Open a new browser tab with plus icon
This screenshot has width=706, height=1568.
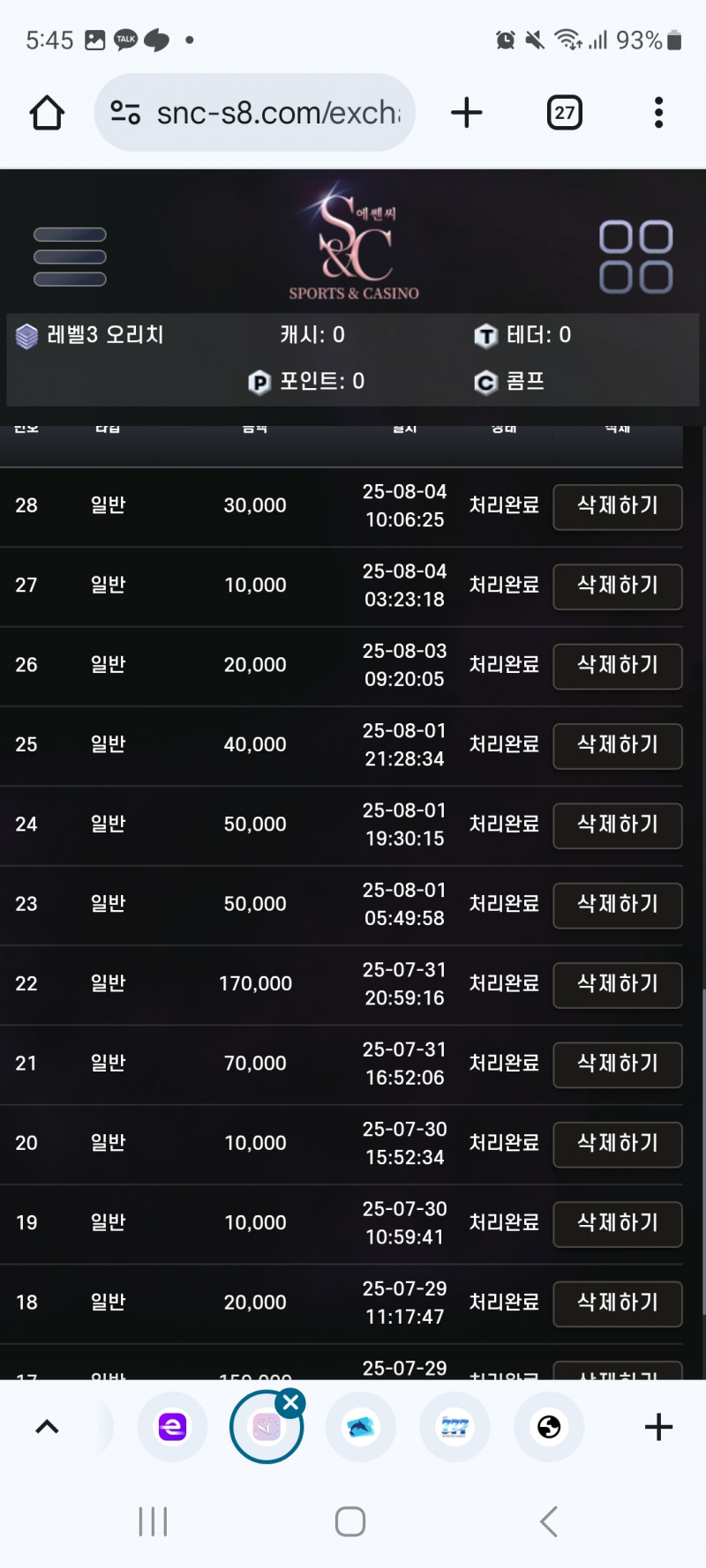[466, 113]
